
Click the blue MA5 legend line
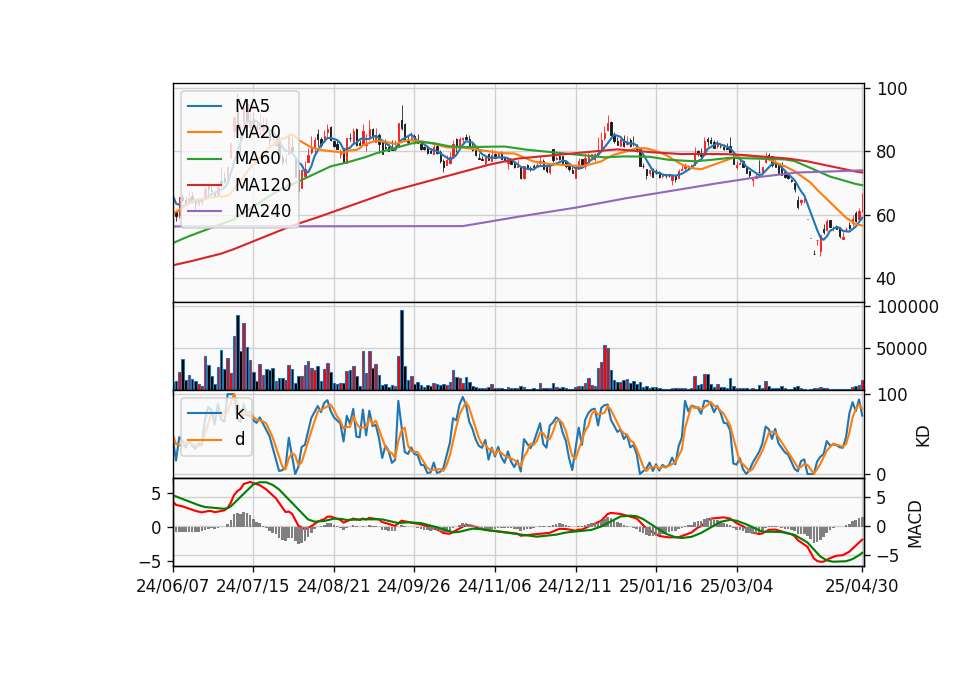pyautogui.click(x=204, y=106)
